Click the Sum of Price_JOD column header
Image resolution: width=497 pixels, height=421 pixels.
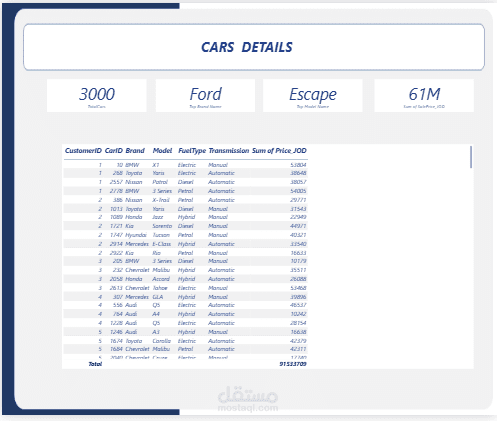pos(279,151)
